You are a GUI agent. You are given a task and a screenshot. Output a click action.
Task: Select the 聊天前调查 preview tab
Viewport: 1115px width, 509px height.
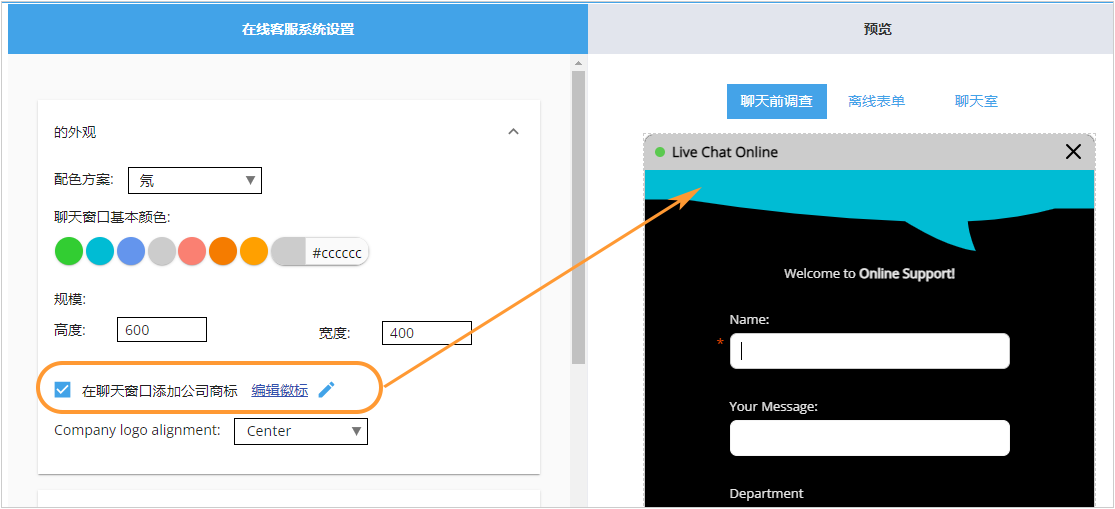coord(777,101)
